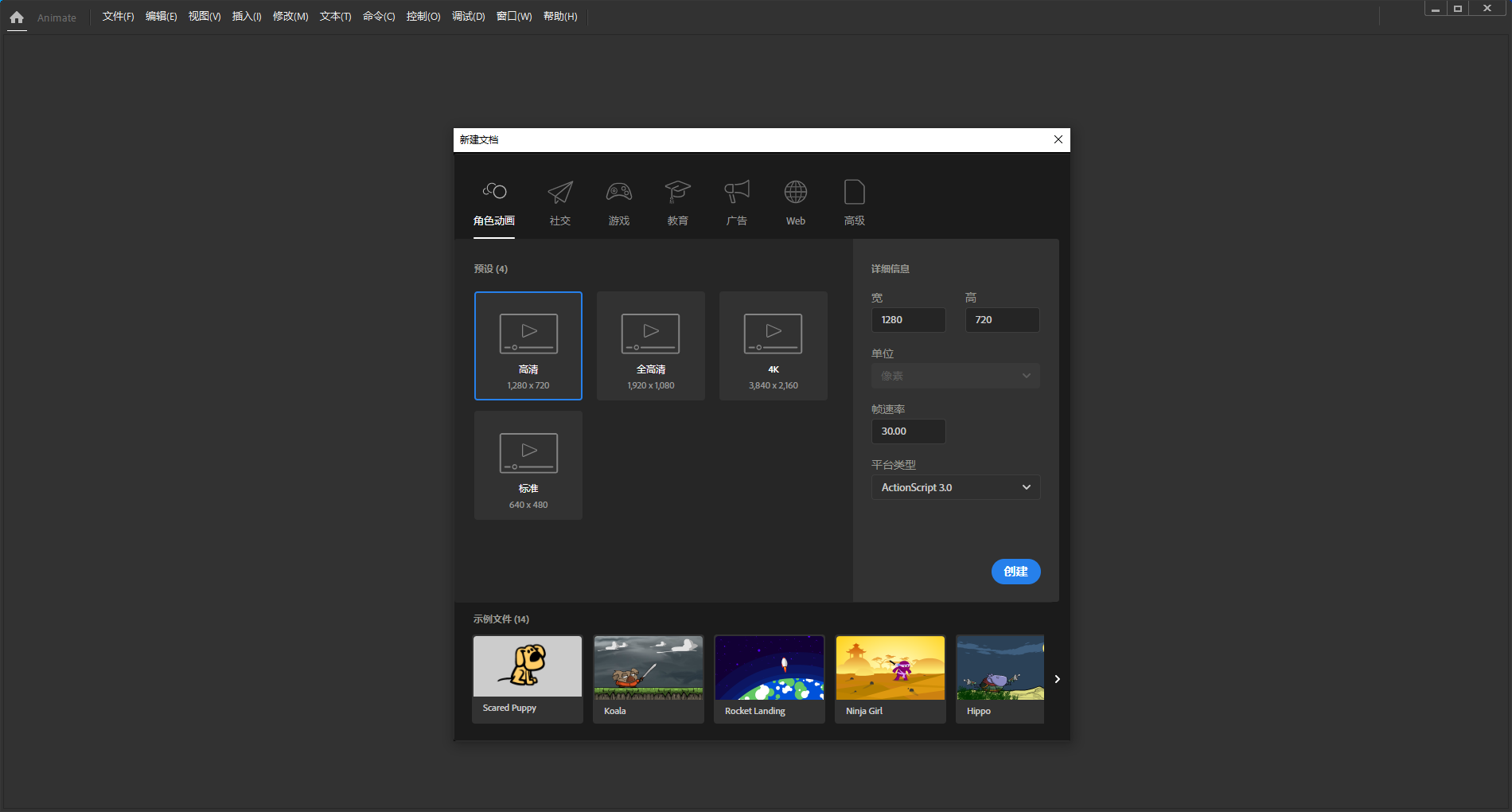Open the Rocket Landing sample thumbnail

pyautogui.click(x=770, y=669)
